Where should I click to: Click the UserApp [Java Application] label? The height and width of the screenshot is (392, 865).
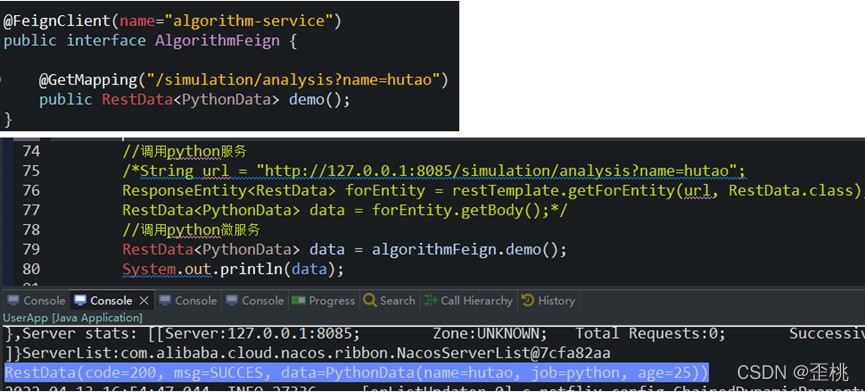click(x=73, y=318)
